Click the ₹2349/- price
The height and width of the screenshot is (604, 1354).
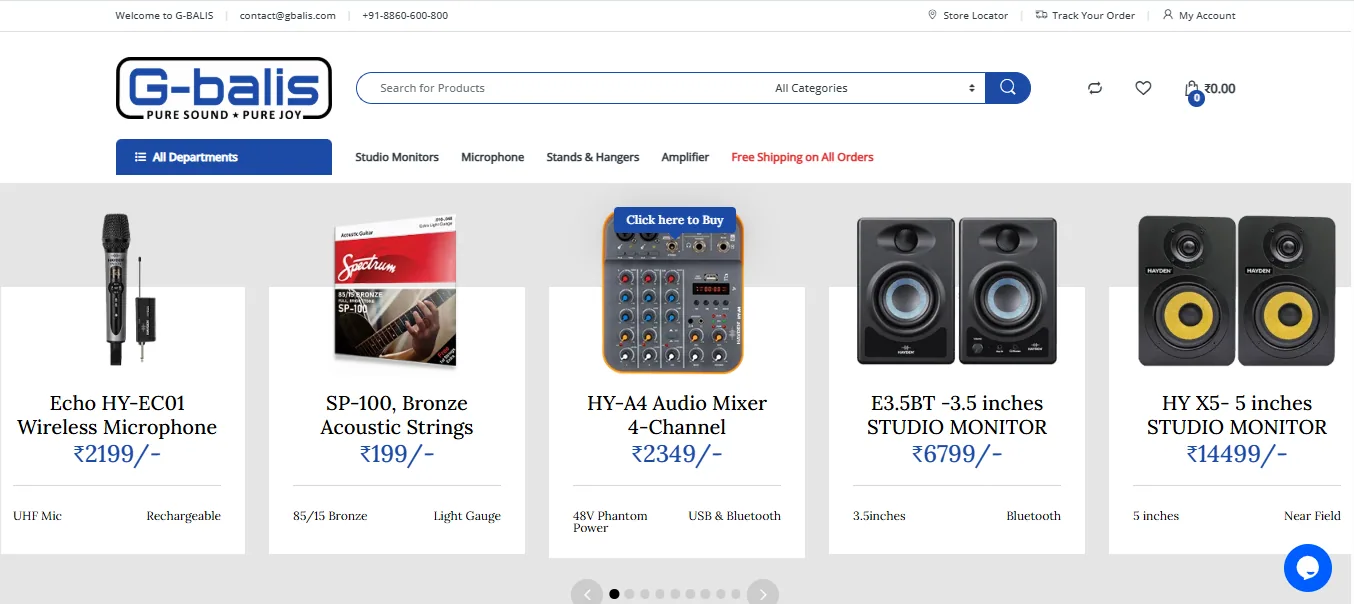[677, 454]
